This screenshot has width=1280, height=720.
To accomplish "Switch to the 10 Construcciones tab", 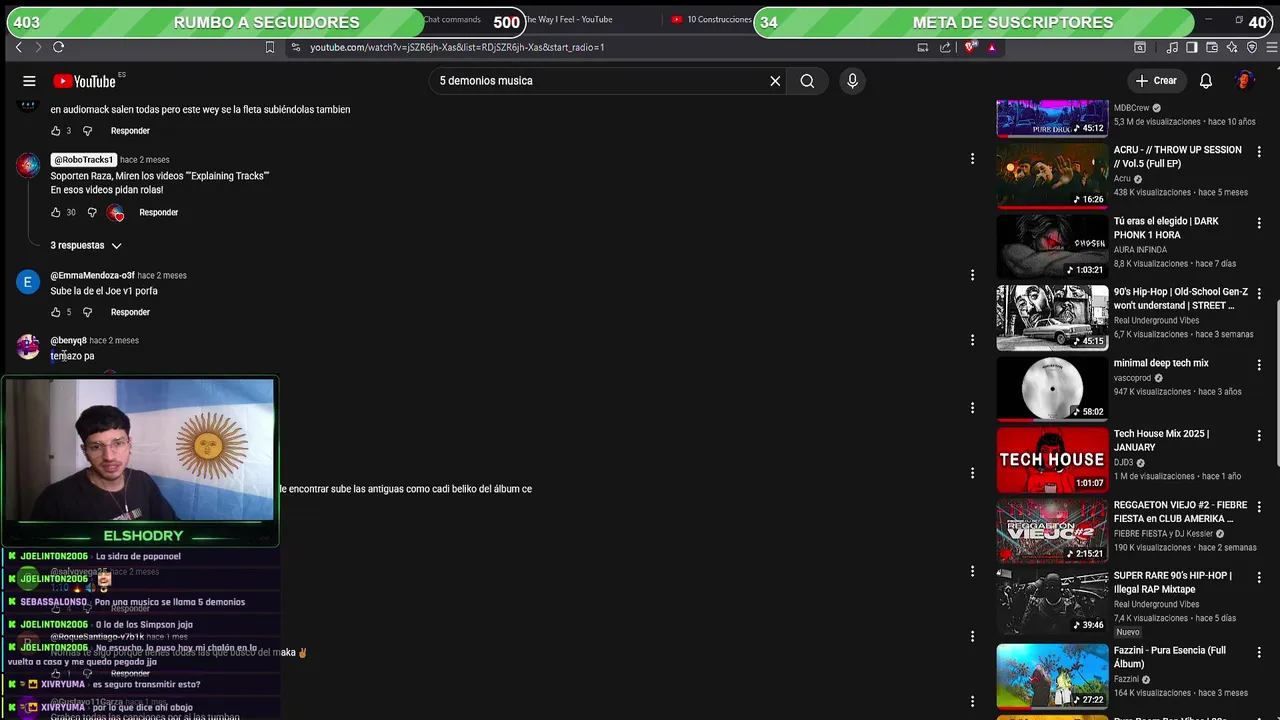I will 711,19.
